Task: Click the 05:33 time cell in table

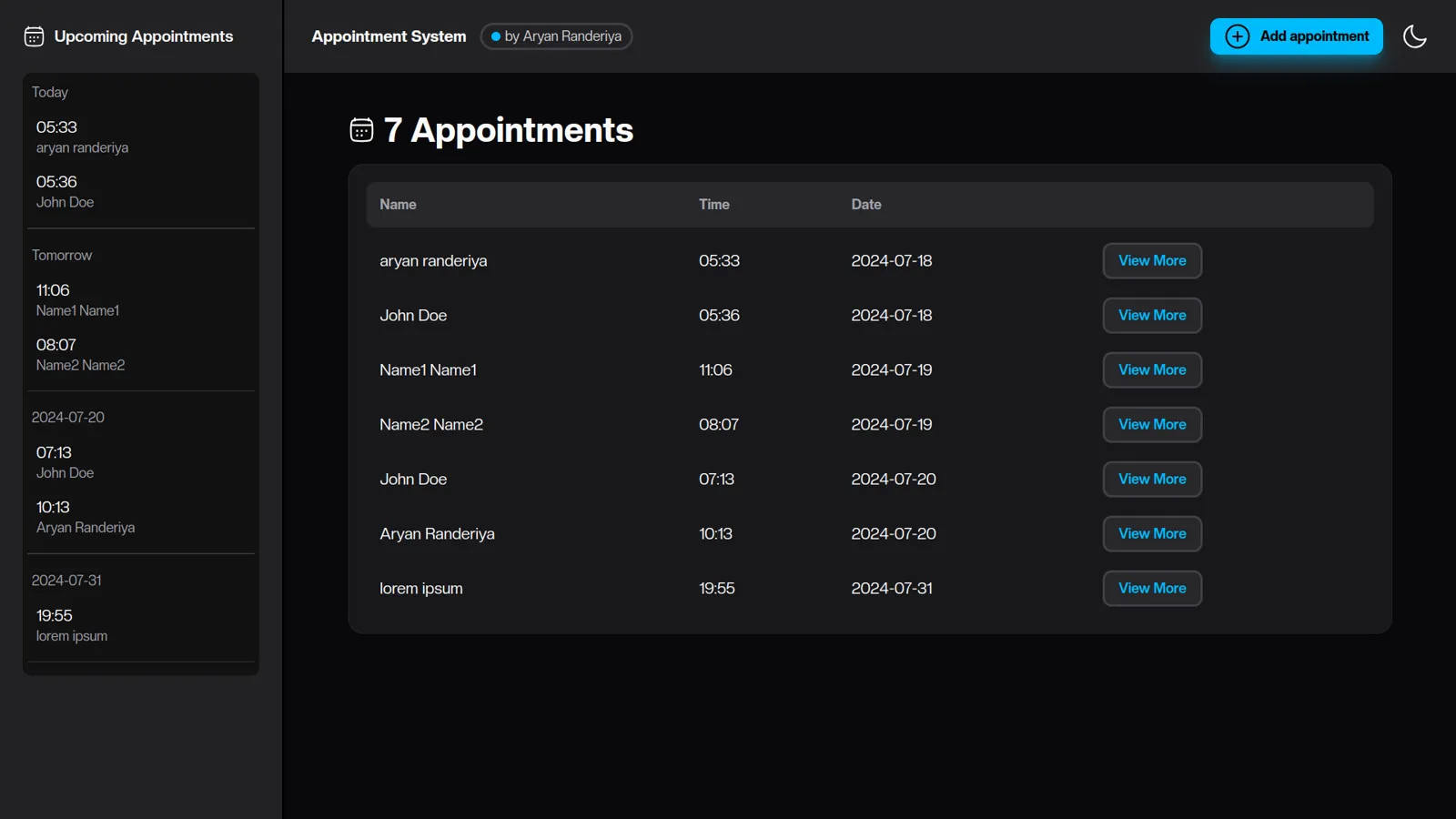Action: pos(719,260)
